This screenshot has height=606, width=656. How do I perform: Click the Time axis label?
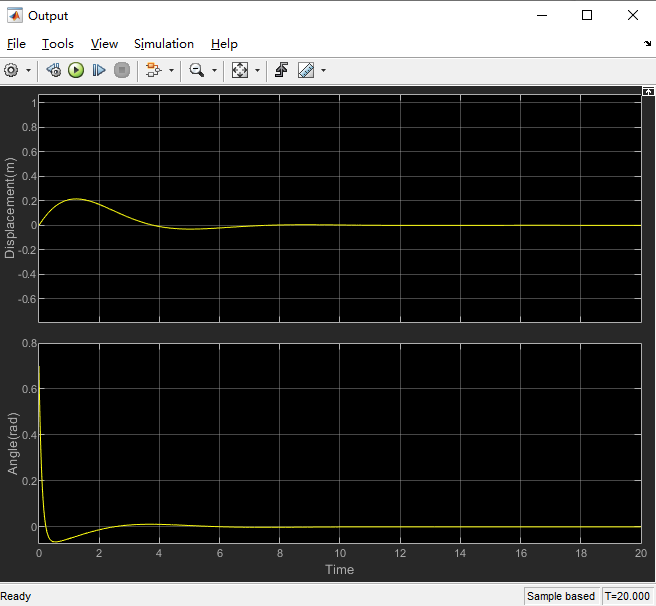pos(339,570)
